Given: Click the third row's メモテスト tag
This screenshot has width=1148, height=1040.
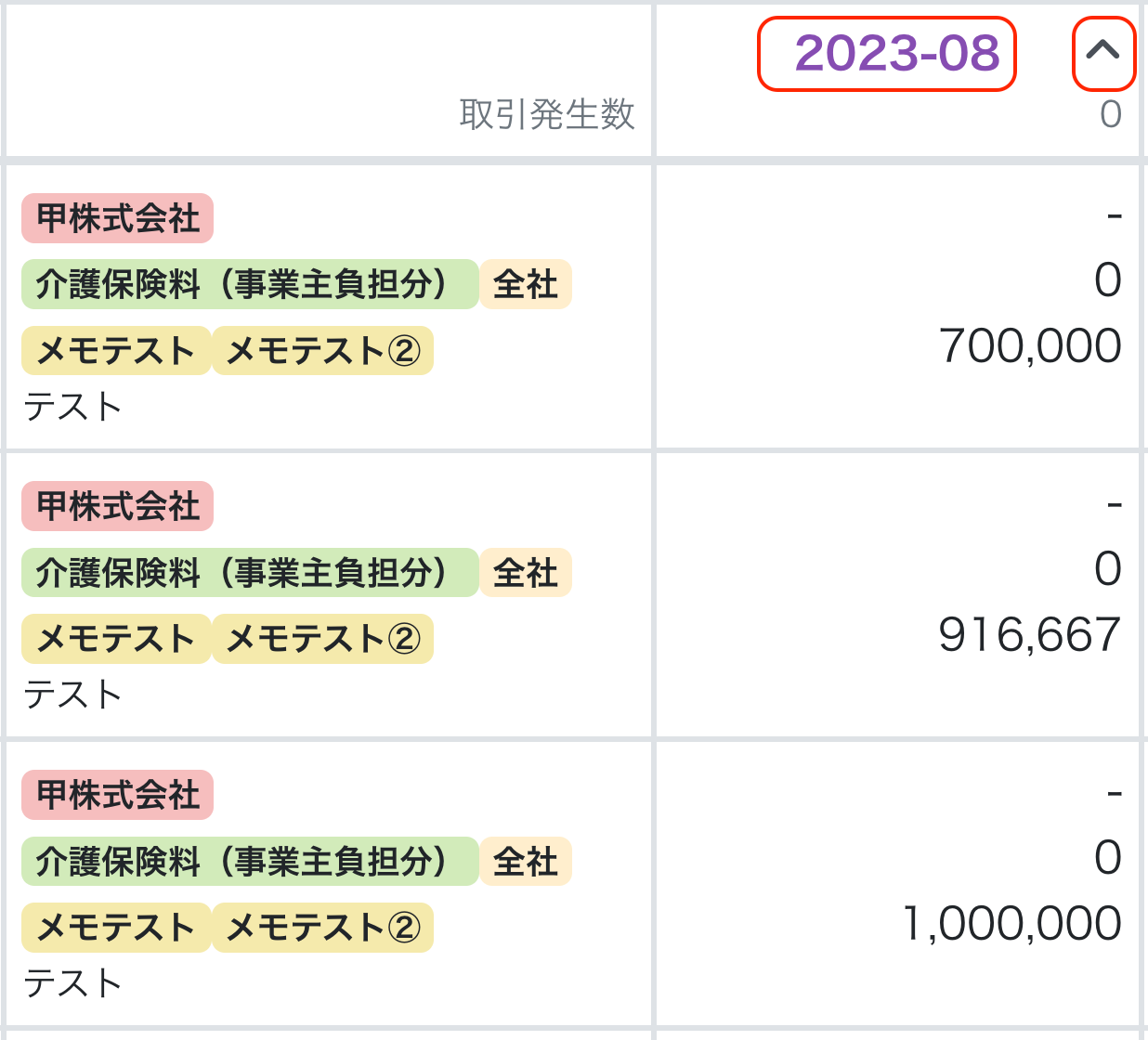Looking at the screenshot, I should click(116, 928).
